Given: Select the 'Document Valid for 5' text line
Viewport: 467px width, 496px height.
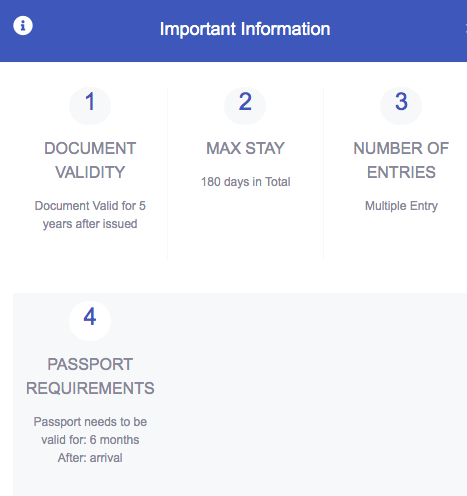Looking at the screenshot, I should pyautogui.click(x=90, y=206).
